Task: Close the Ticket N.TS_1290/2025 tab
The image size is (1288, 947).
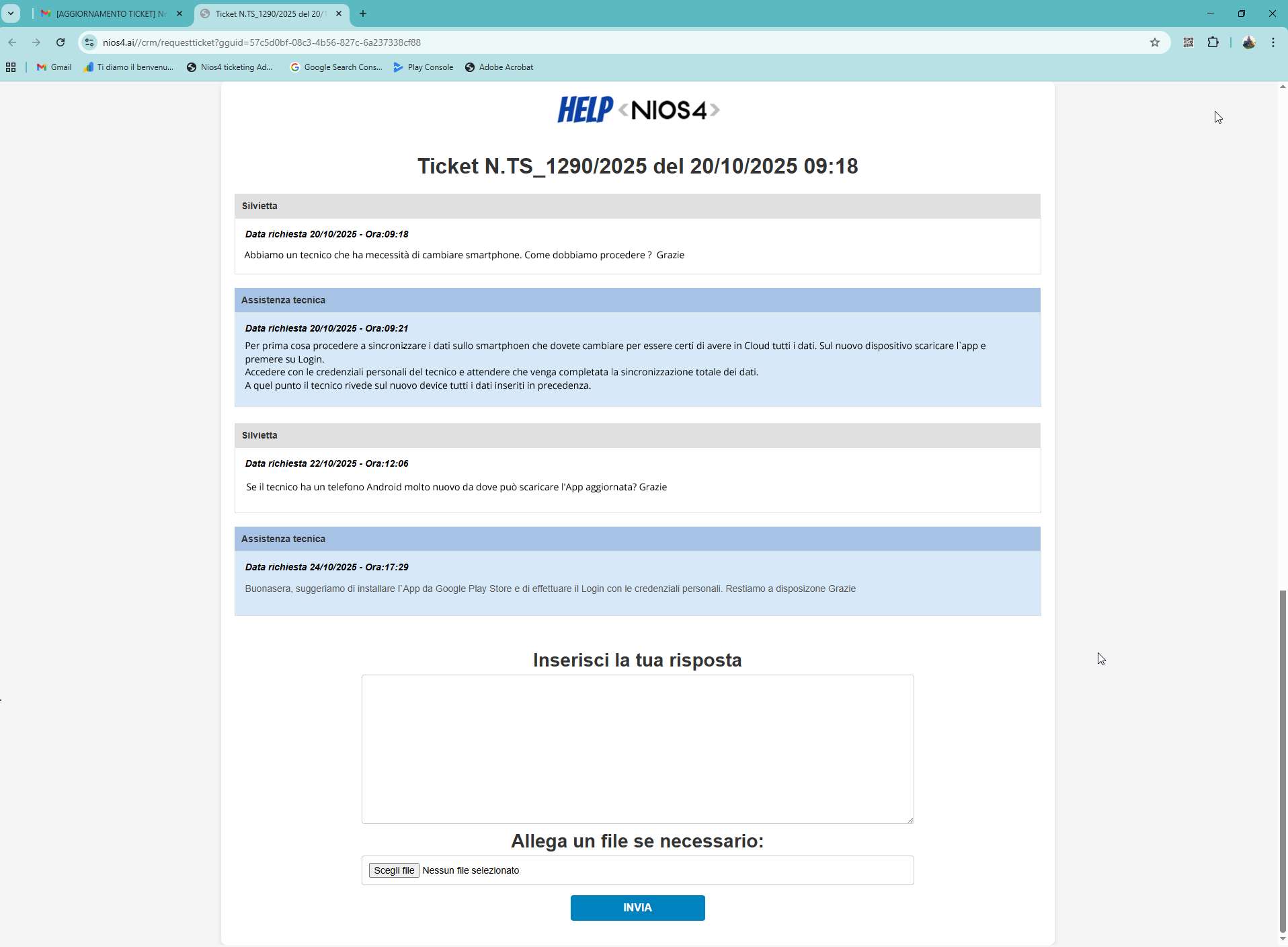Action: tap(339, 13)
